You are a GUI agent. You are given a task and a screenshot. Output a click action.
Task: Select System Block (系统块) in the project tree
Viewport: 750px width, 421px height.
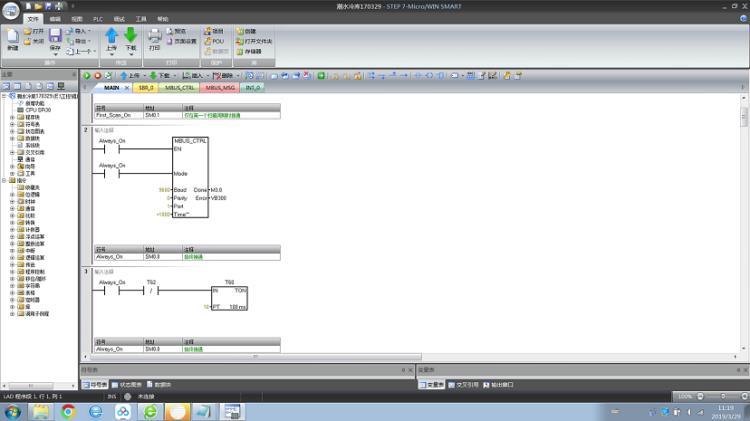tap(29, 145)
